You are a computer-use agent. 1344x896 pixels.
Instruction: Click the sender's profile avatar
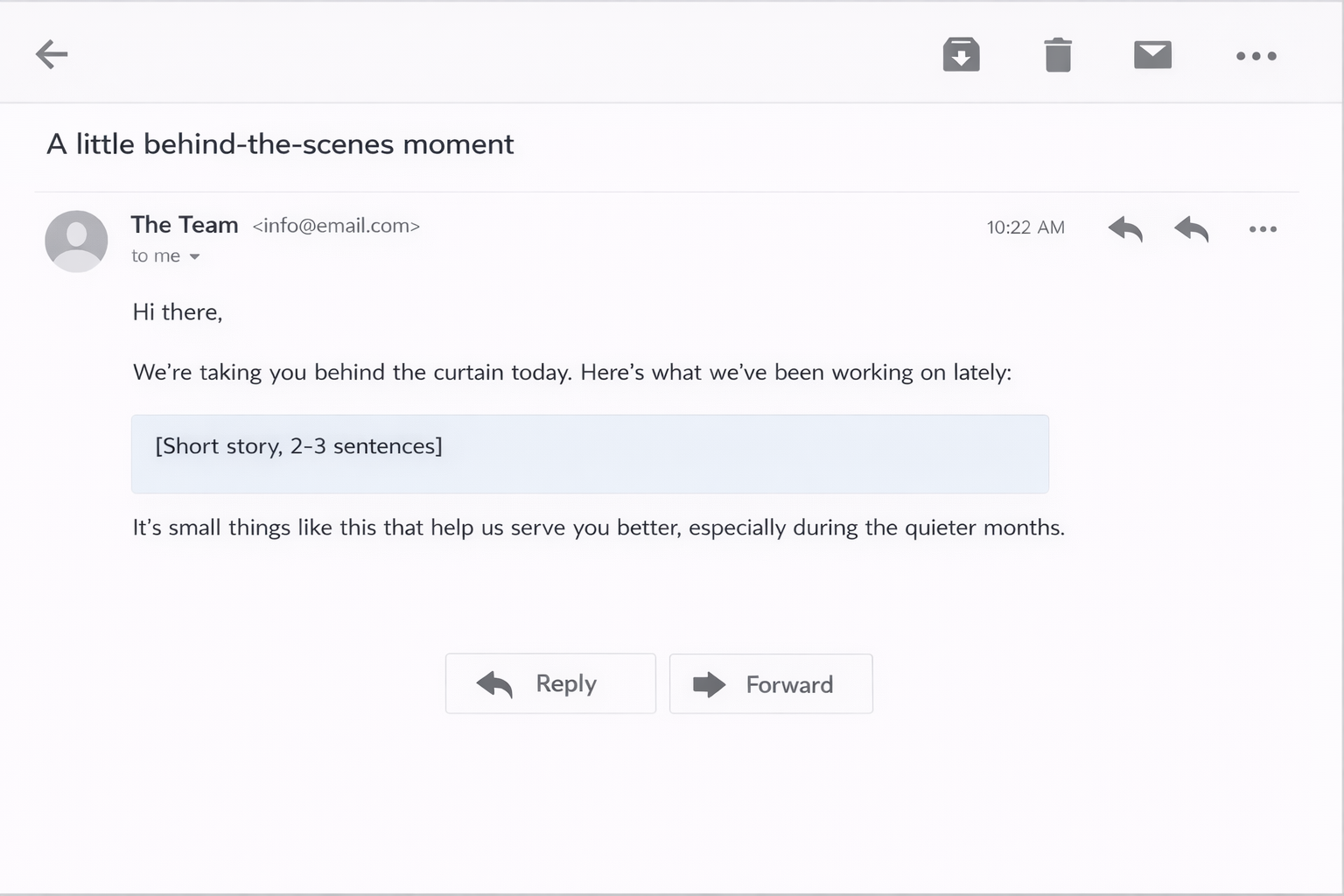coord(76,241)
